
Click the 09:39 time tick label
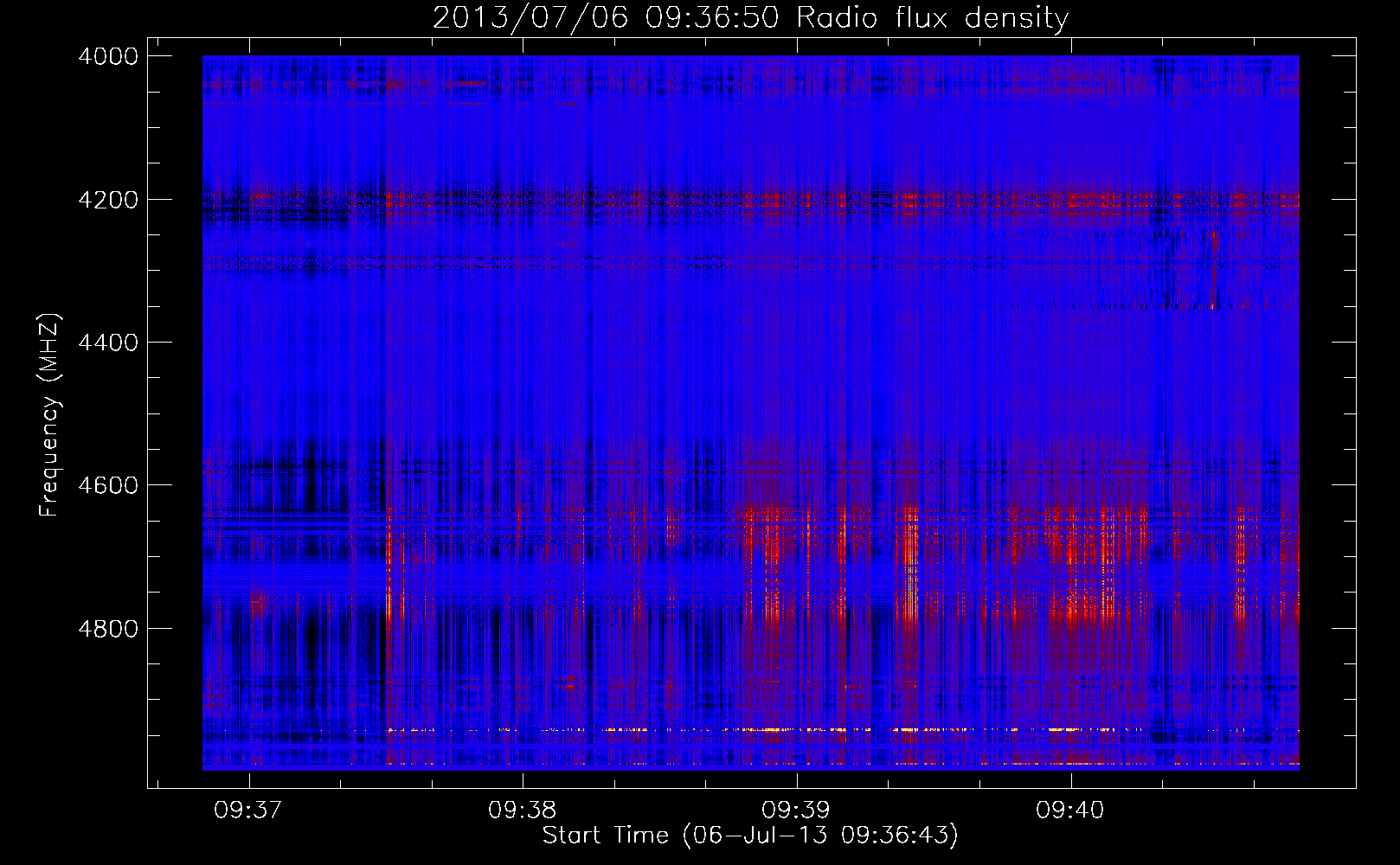796,811
